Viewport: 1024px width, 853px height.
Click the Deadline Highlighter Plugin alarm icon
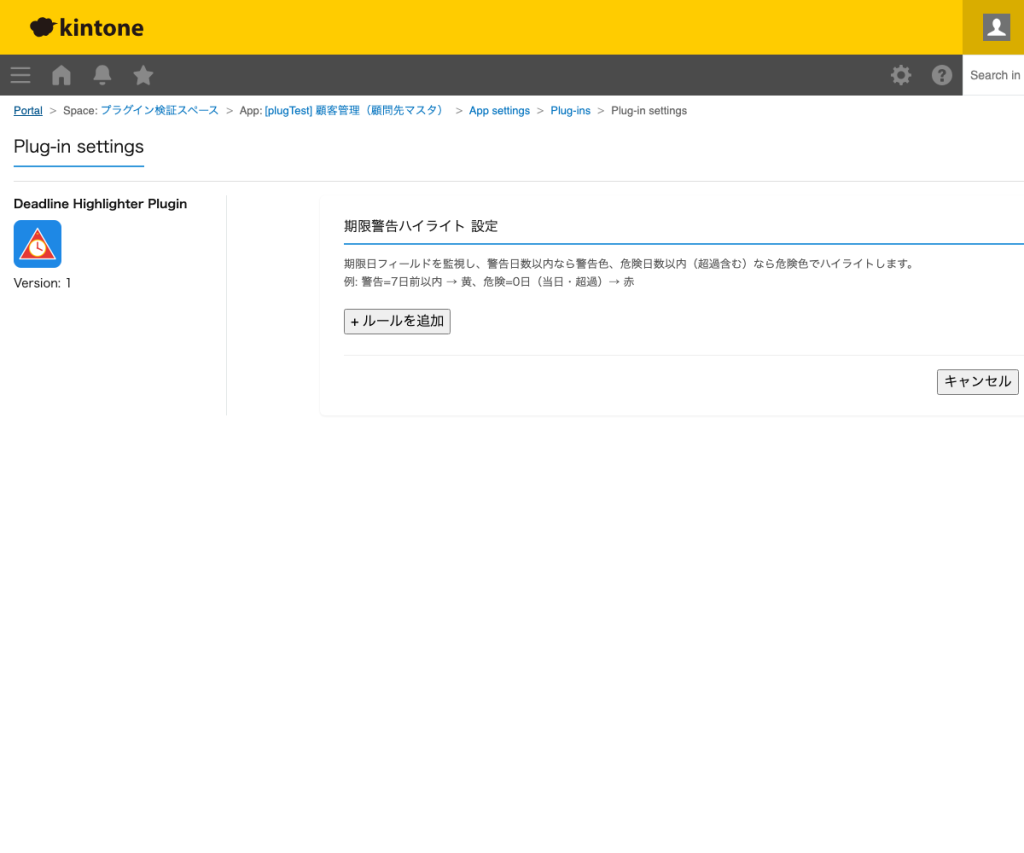click(x=37, y=243)
